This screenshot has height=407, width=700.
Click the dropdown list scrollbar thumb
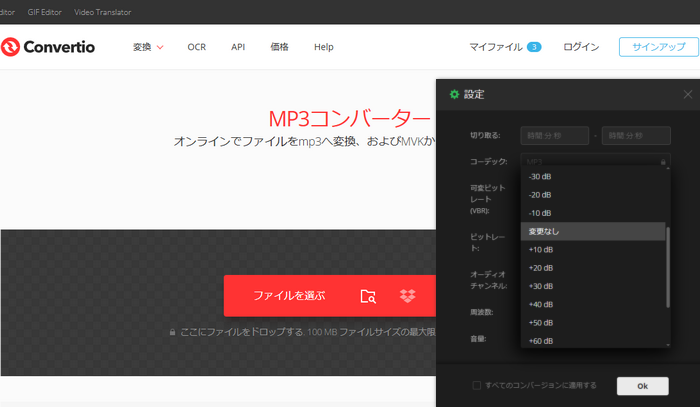[x=668, y=267]
